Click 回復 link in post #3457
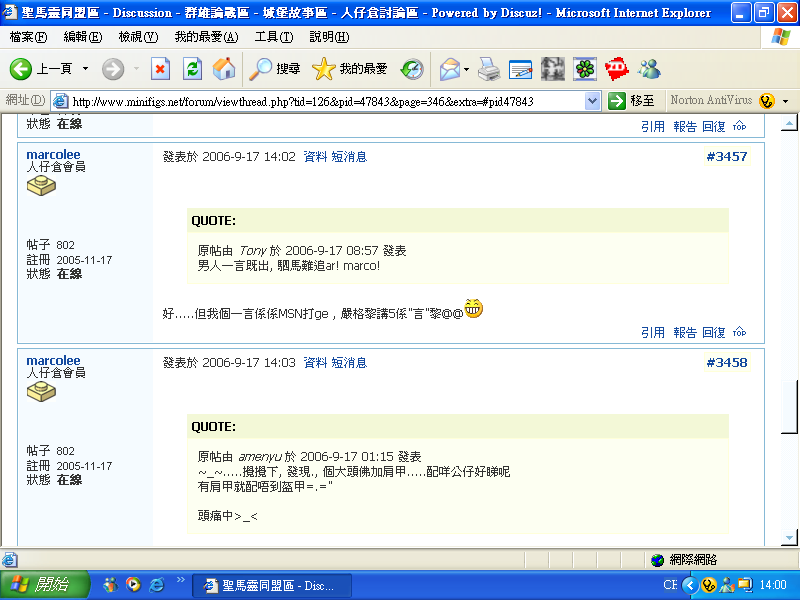The width and height of the screenshot is (800, 600). (714, 333)
